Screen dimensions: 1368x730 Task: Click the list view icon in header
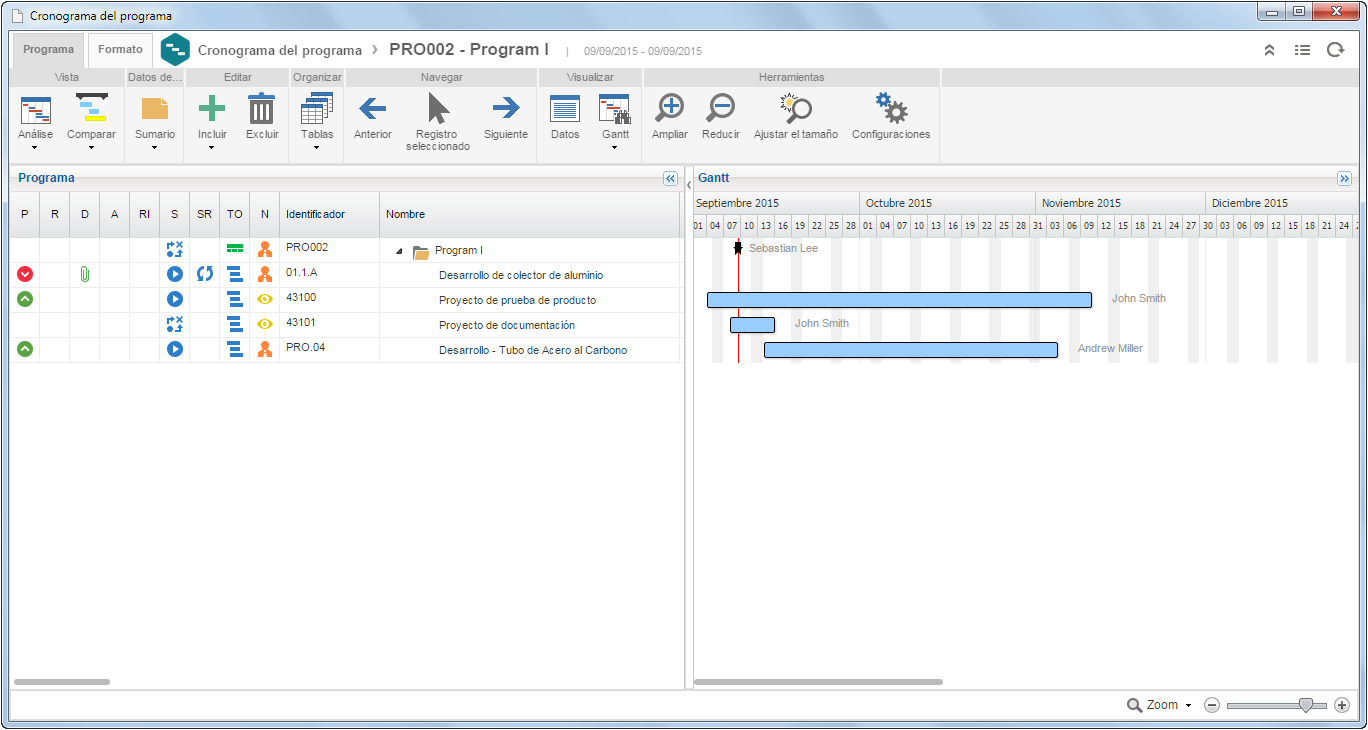pyautogui.click(x=1302, y=50)
